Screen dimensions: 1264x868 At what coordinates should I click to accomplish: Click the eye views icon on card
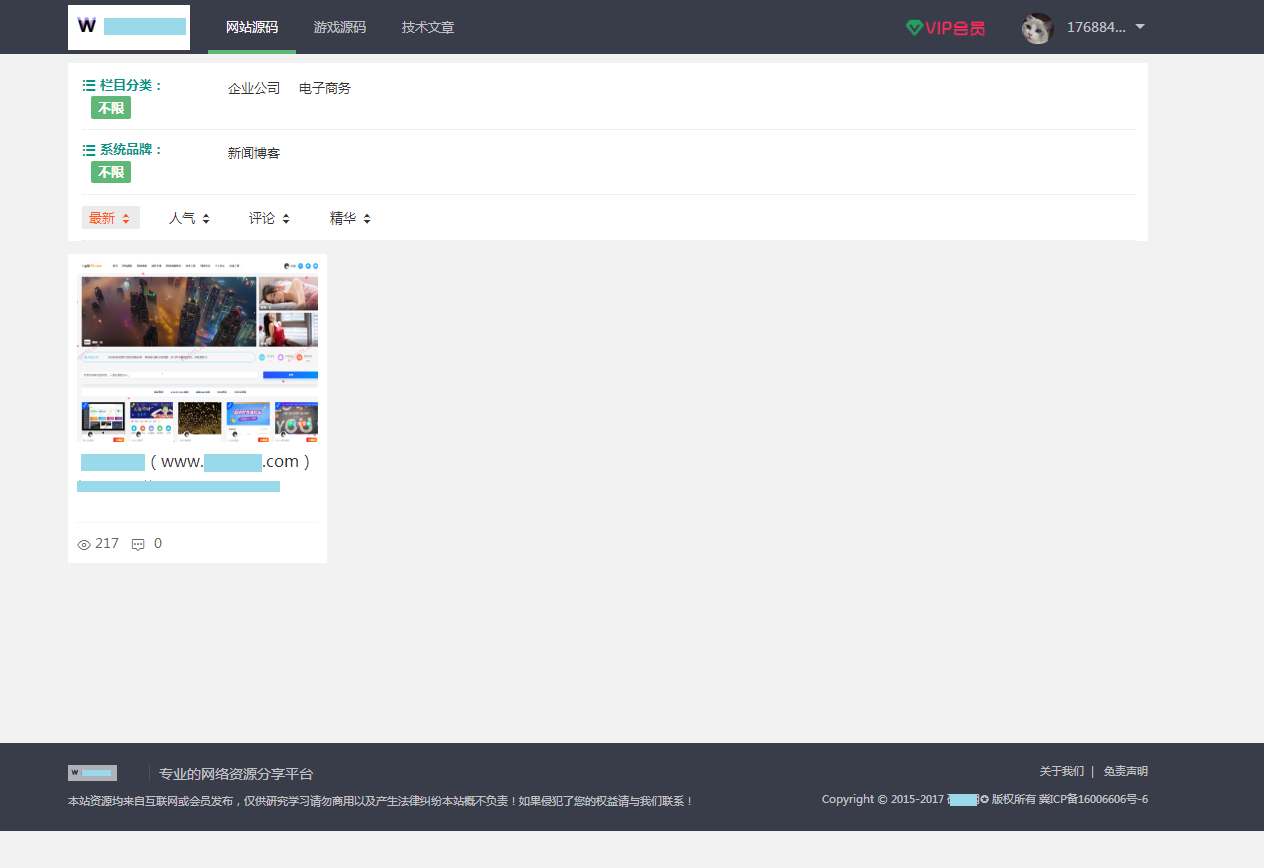point(84,545)
